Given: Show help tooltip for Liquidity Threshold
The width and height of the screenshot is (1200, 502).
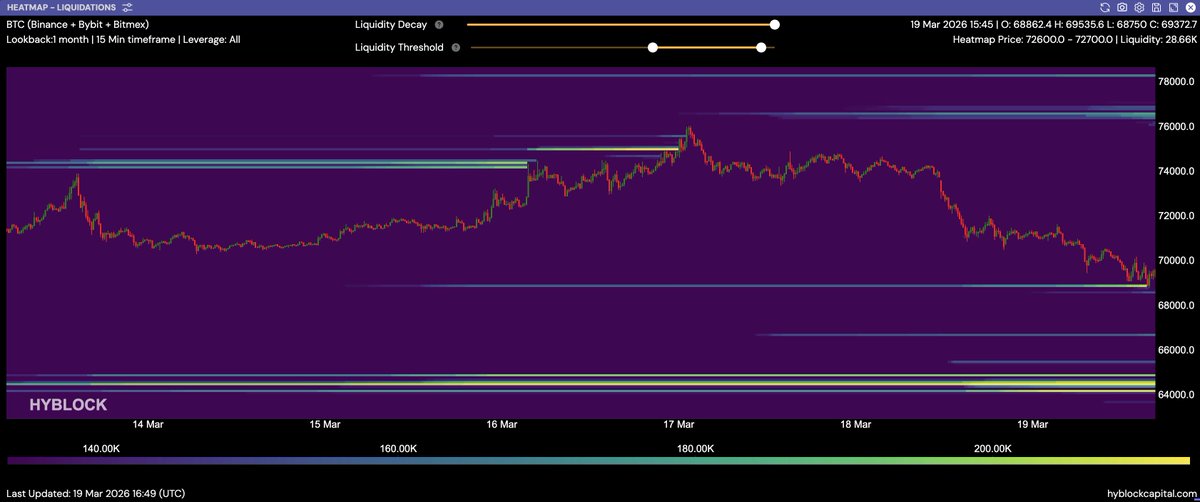Looking at the screenshot, I should (x=456, y=47).
